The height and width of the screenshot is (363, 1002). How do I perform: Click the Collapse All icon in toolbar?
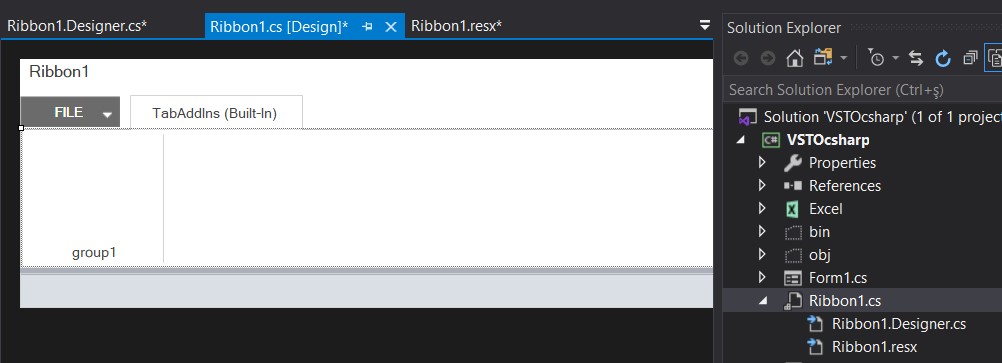tap(970, 58)
